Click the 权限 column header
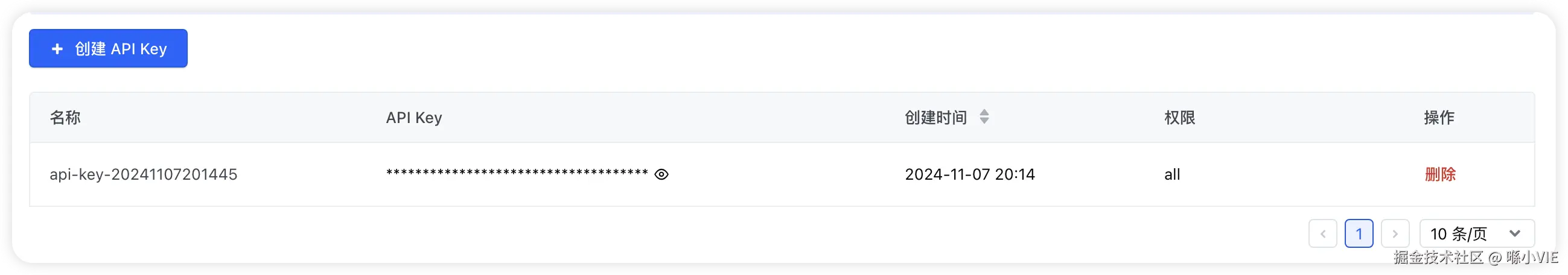 coord(1180,118)
